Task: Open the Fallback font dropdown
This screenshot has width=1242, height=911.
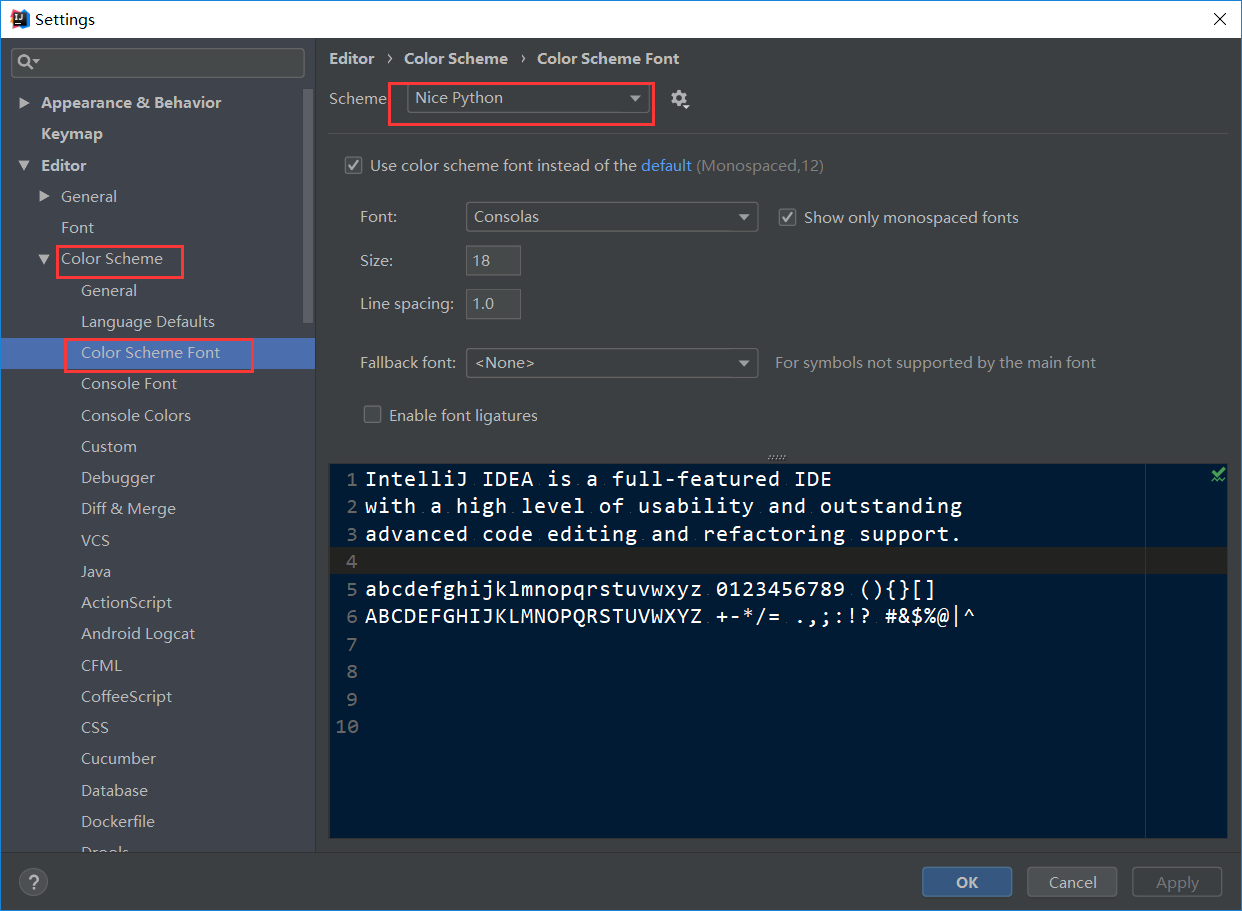Action: (612, 363)
